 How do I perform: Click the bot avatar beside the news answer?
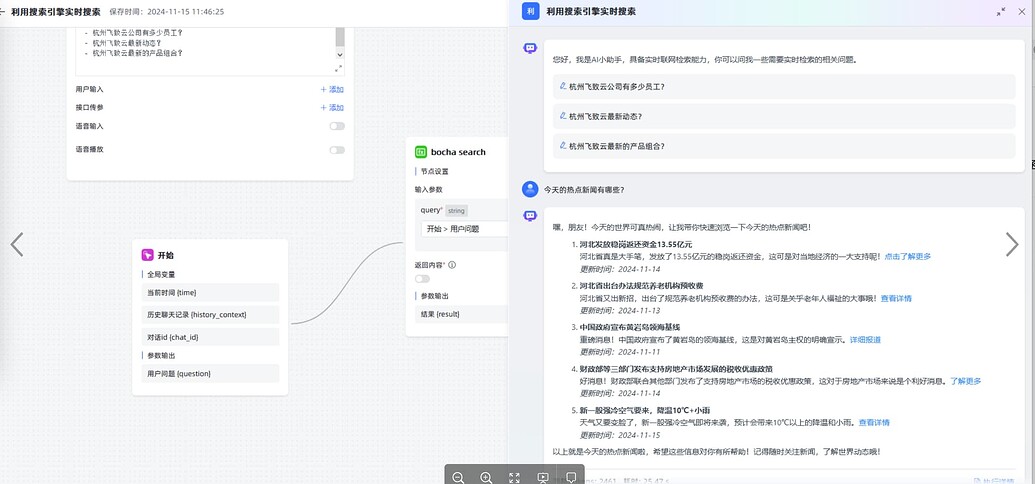point(530,215)
